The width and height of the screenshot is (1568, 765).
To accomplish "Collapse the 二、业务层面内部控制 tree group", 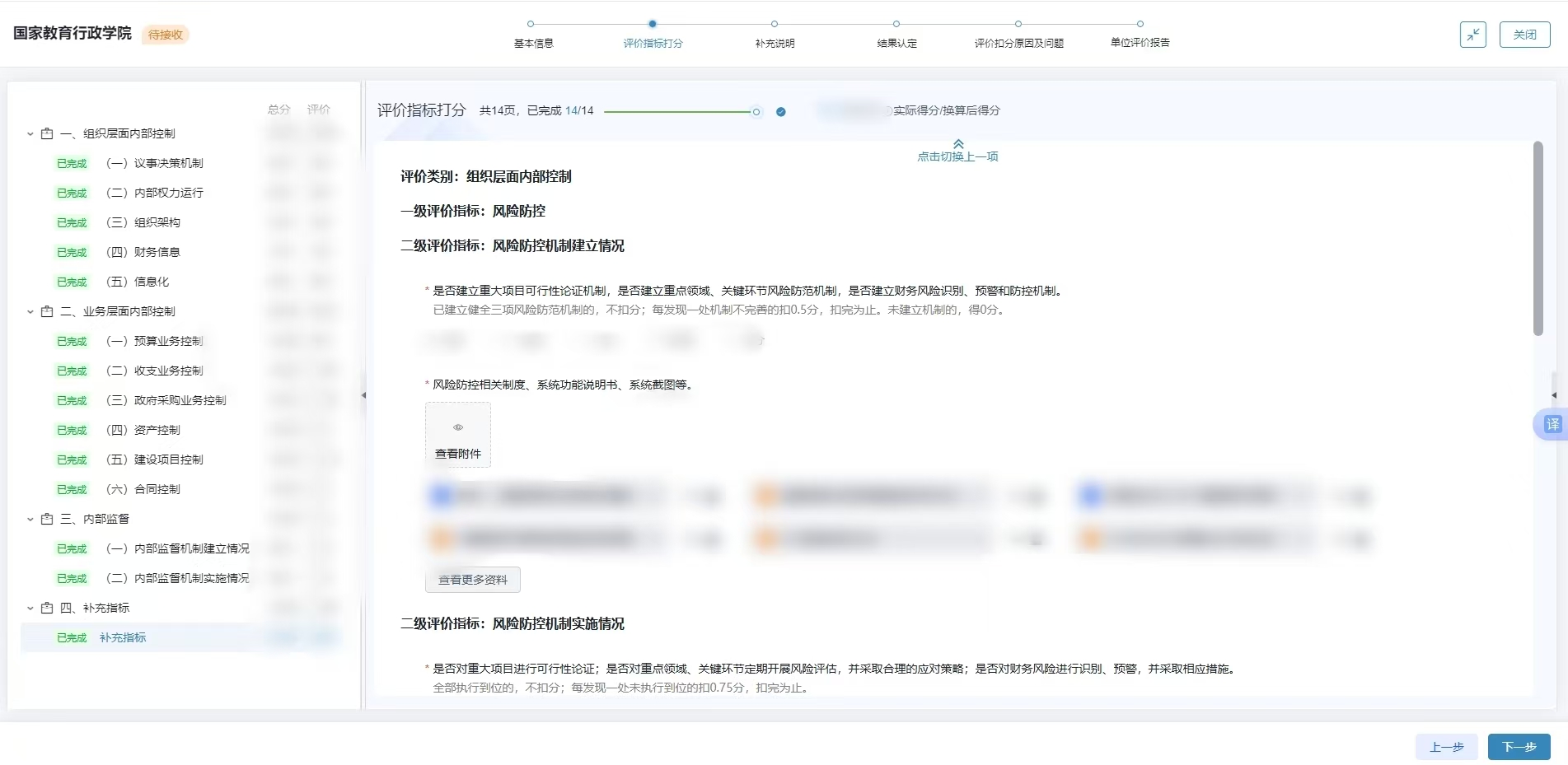I will pos(30,311).
